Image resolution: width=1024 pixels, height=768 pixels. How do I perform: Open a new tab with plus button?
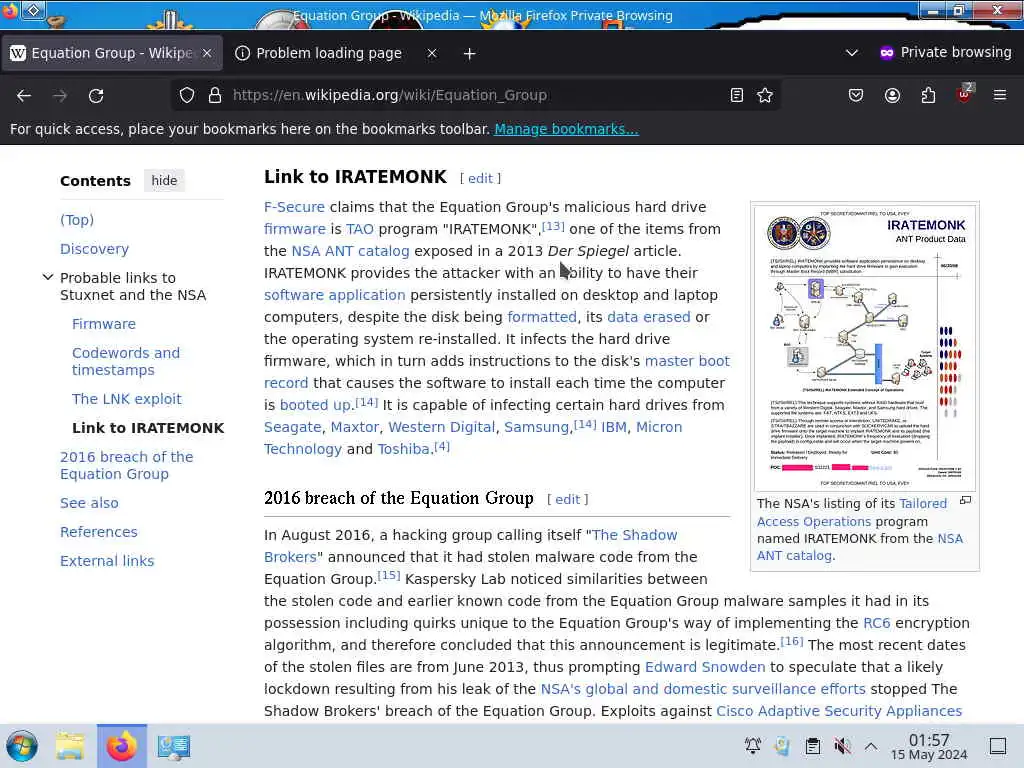pyautogui.click(x=470, y=54)
